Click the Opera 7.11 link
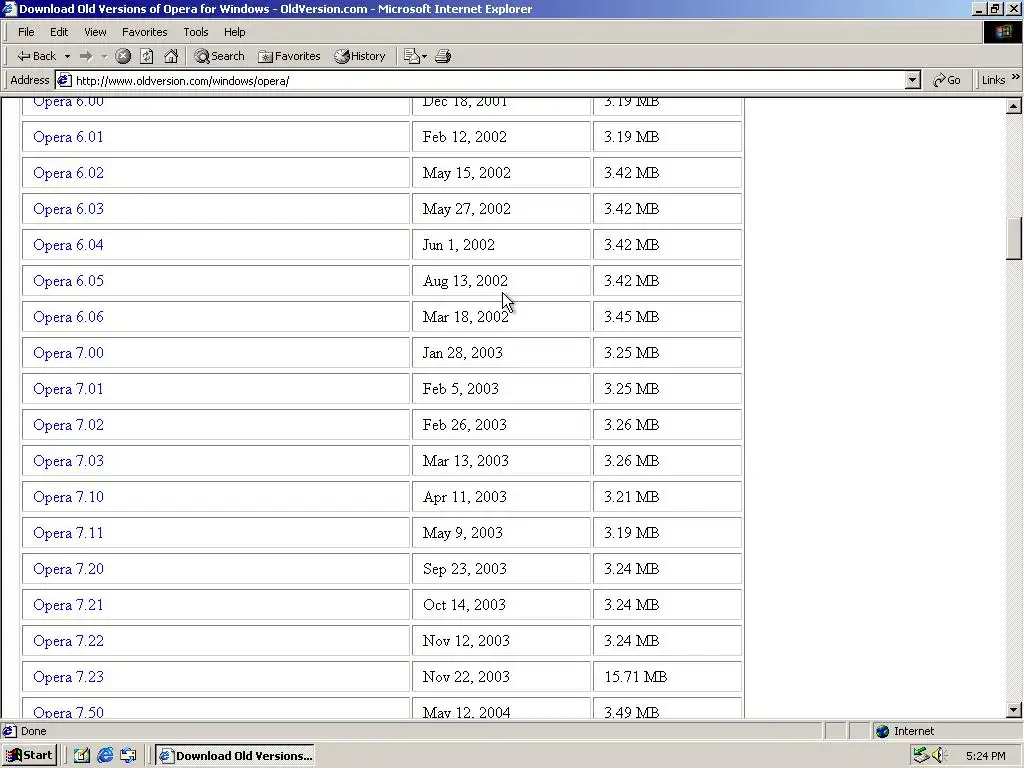The image size is (1024, 768). [x=68, y=533]
